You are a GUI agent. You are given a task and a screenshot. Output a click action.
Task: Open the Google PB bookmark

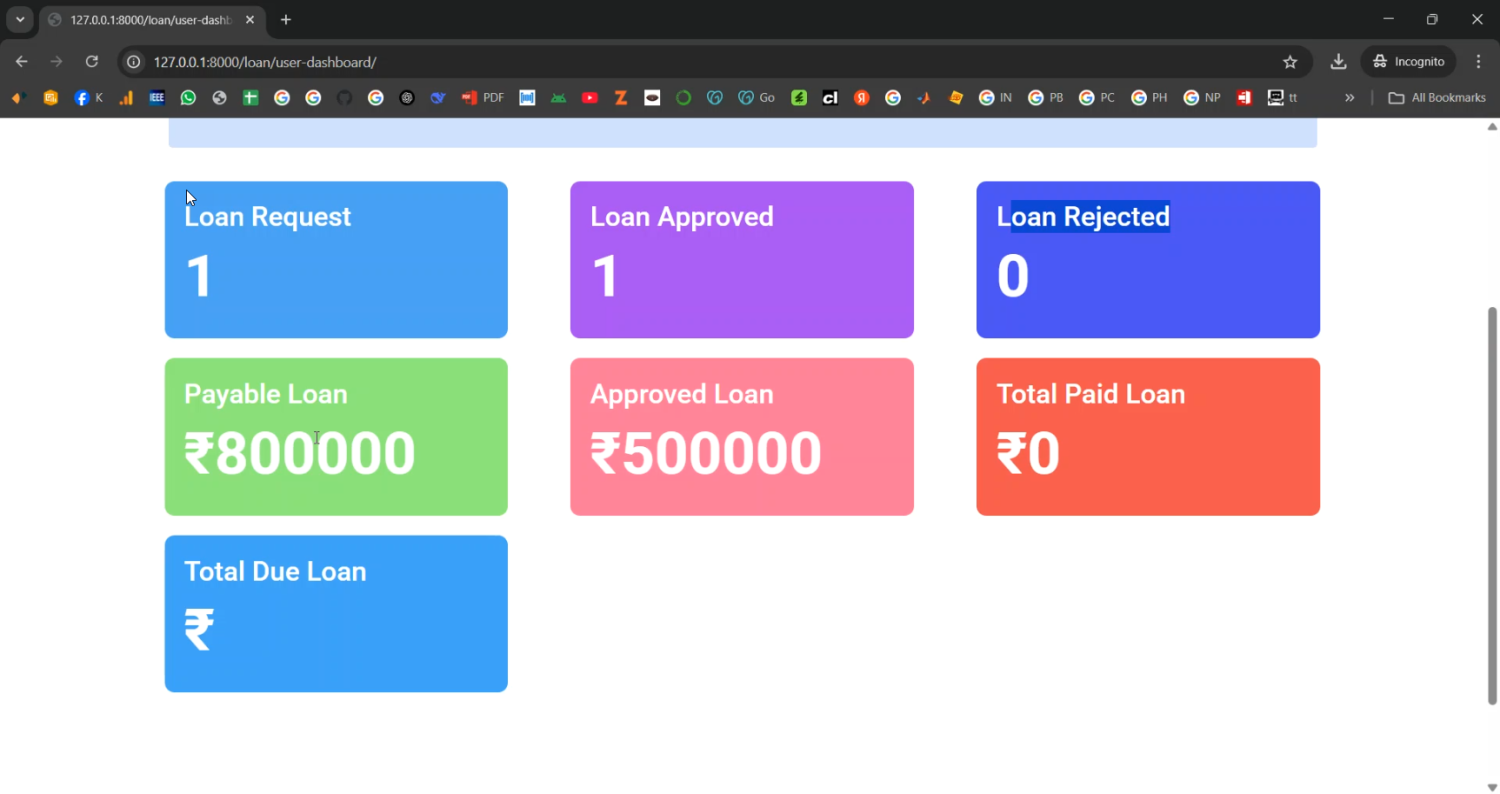tap(1046, 98)
